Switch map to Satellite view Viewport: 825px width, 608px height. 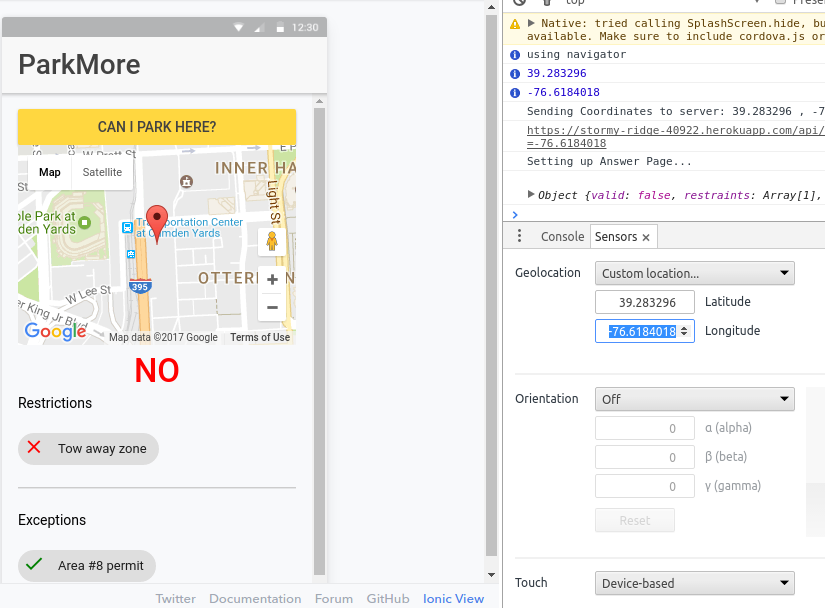point(102,173)
